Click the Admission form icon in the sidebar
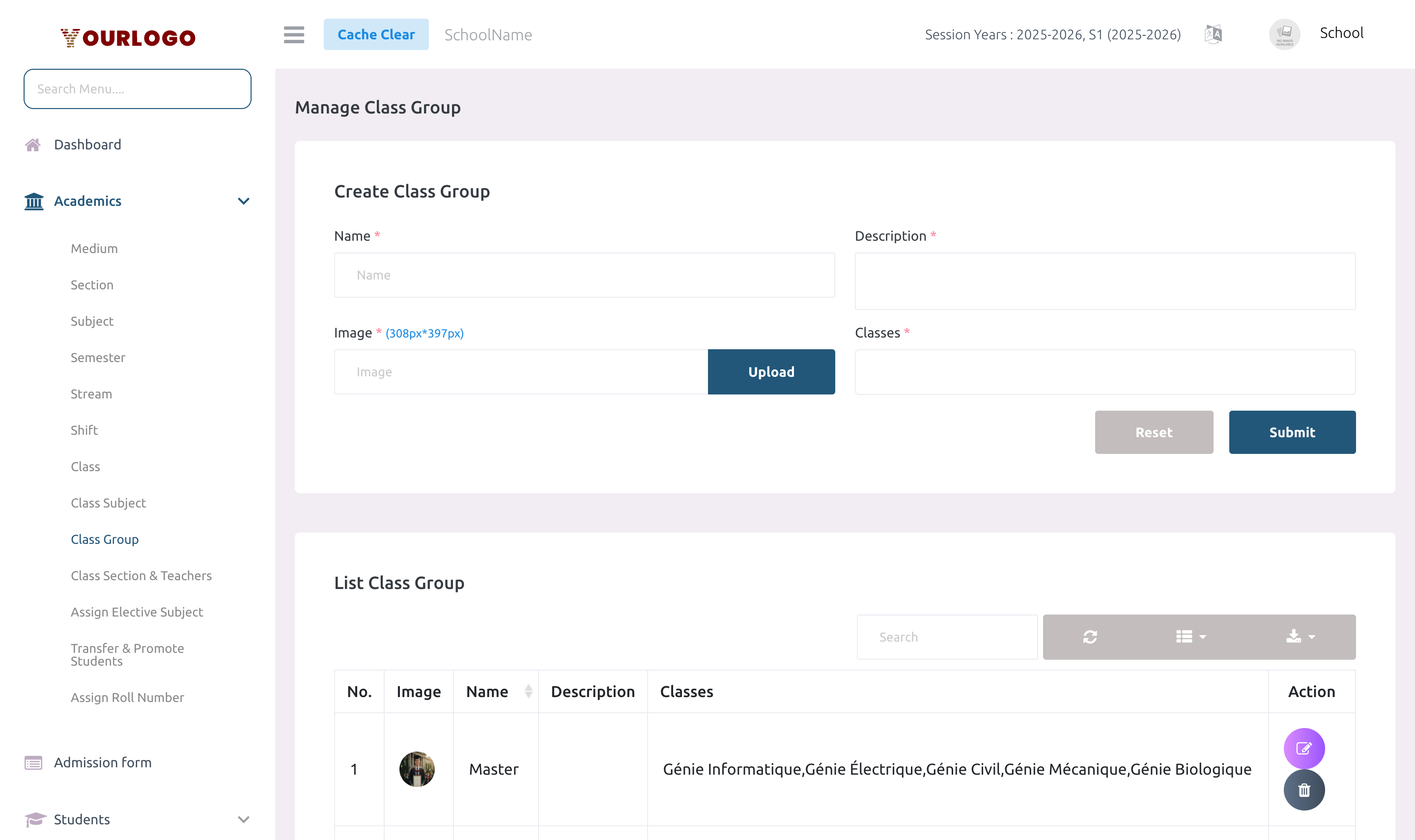1415x840 pixels. point(33,762)
